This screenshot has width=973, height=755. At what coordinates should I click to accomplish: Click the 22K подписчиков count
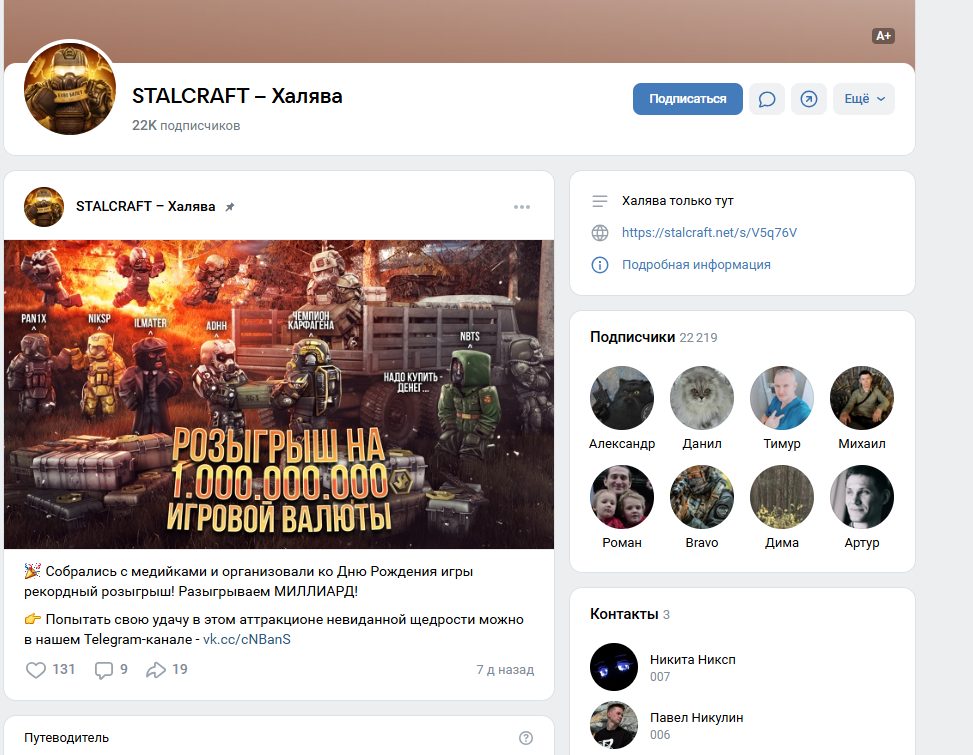coord(186,125)
